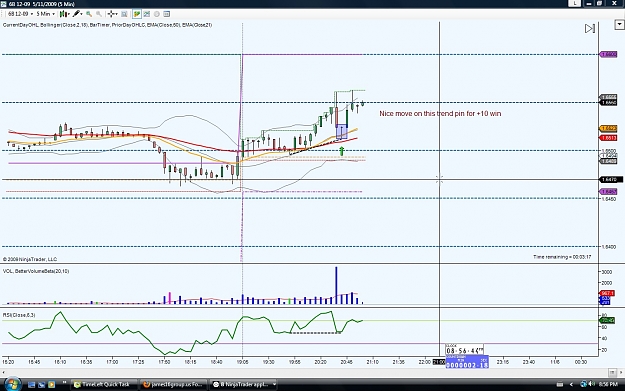Click the blue shaded rectangle on the candle
Screen dimensions: 625x391
[x=342, y=132]
